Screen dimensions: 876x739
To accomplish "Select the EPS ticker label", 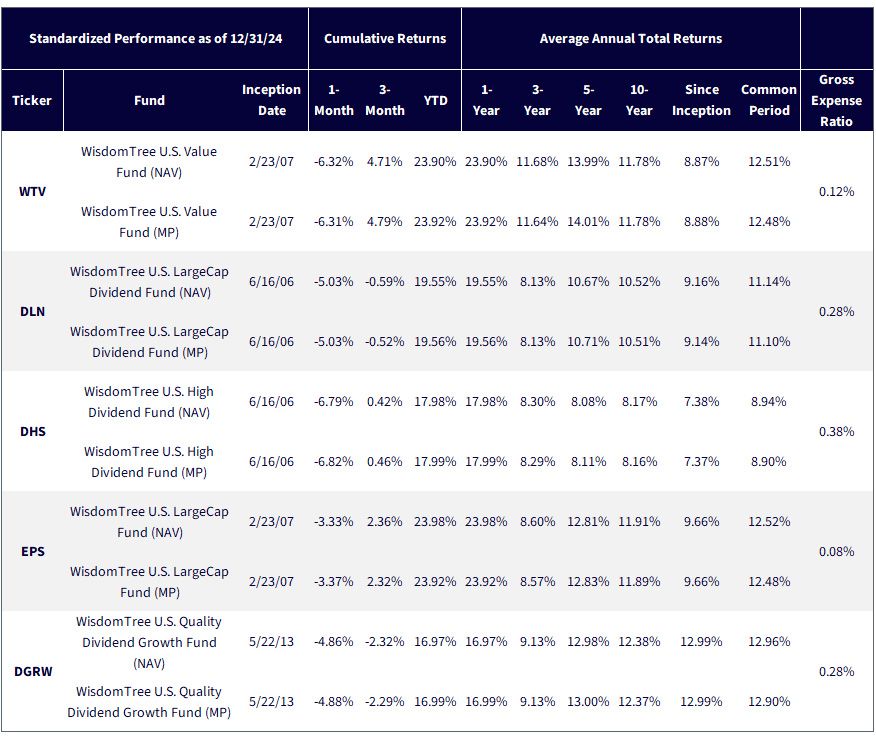I will click(x=32, y=552).
